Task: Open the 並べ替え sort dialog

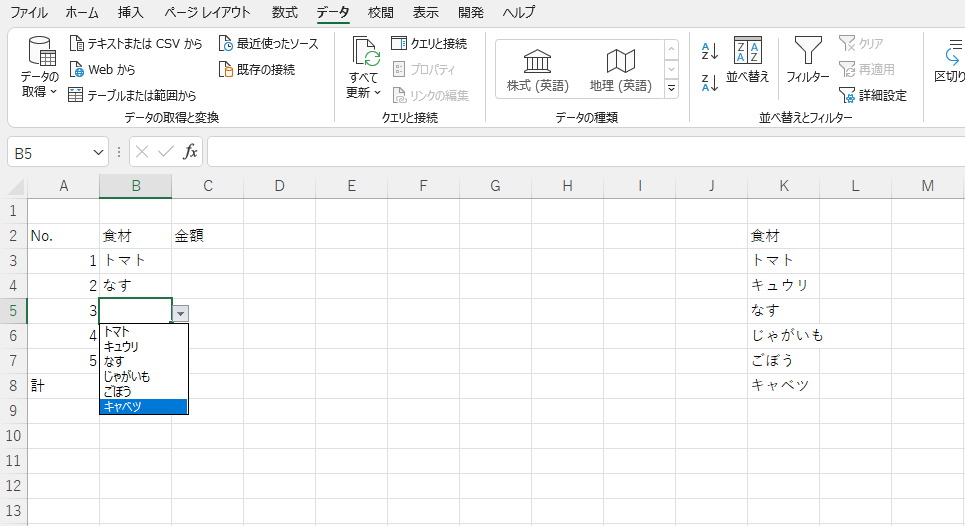Action: tap(748, 60)
